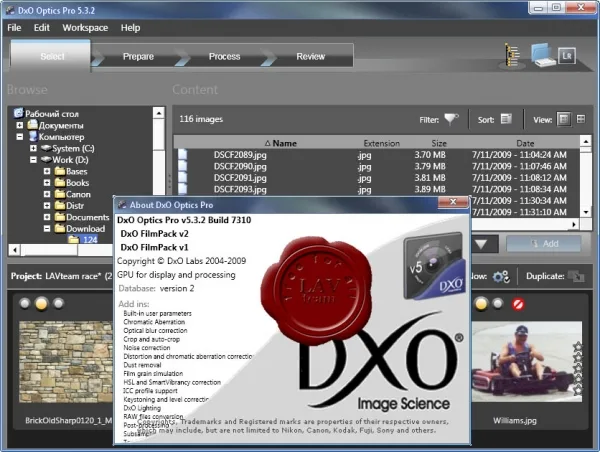The image size is (600, 452).
Task: Select the 124 subfolder
Action: [x=90, y=240]
